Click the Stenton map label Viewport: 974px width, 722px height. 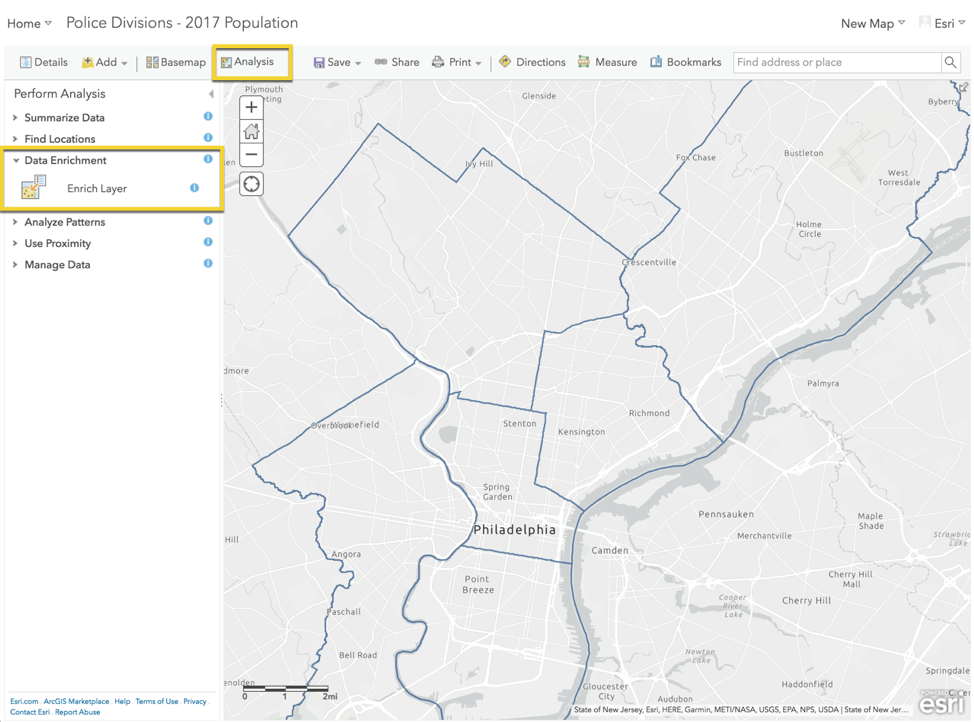point(519,424)
